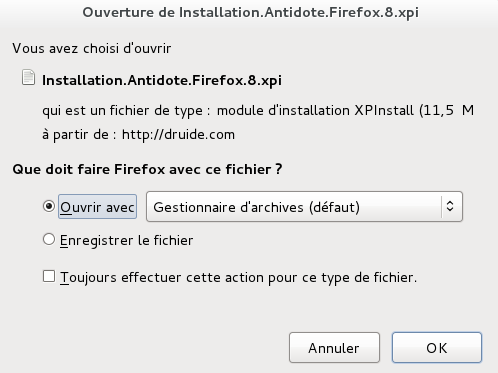Screen dimensions: 498x373
Task: Click the 'Vous avez choisi d'ouvrir' intro text
Action: (x=92, y=48)
